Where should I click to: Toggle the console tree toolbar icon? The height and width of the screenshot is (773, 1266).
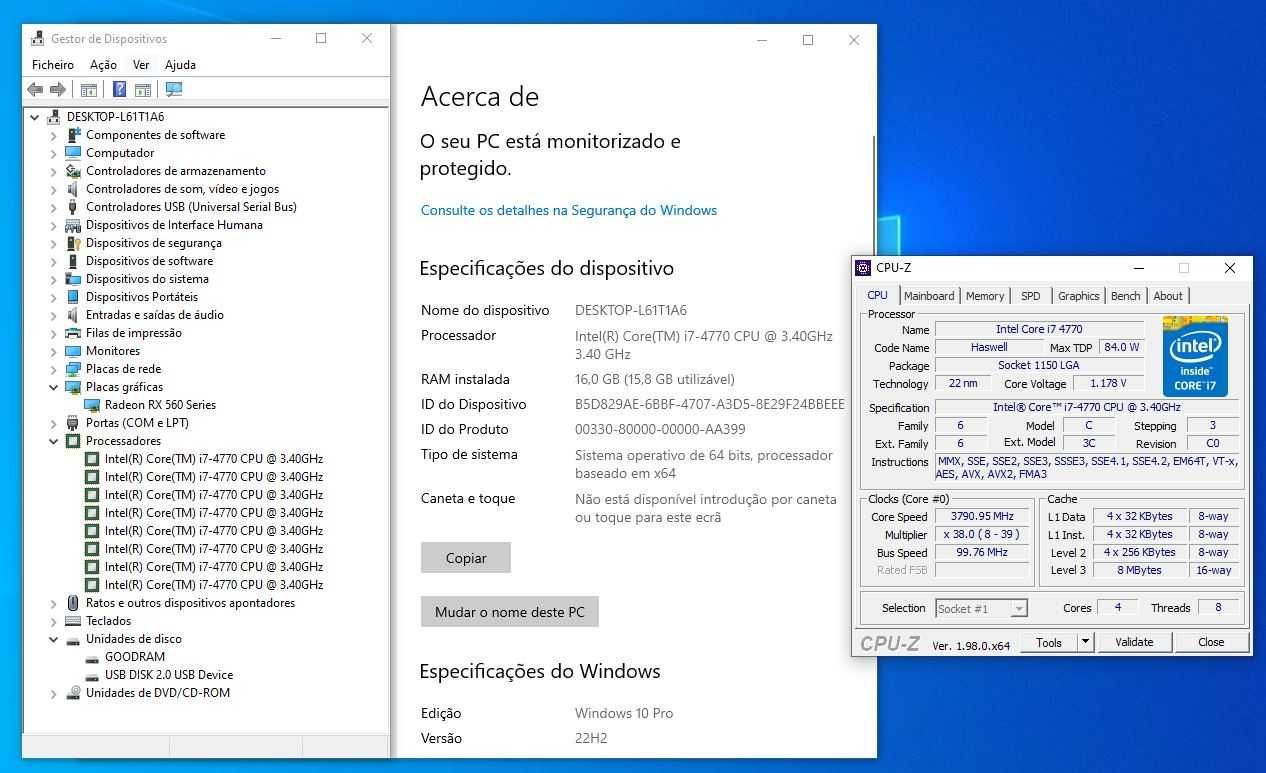[x=89, y=89]
